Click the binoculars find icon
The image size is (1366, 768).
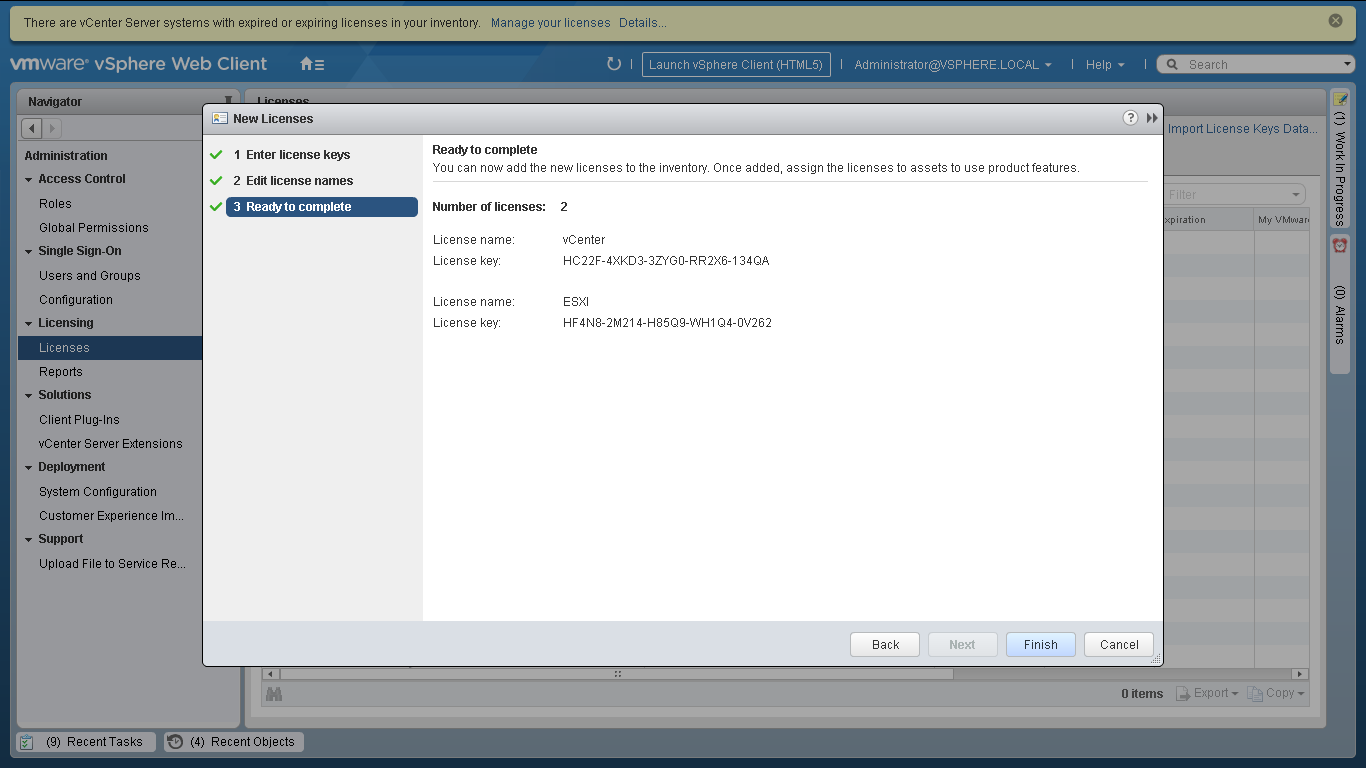[274, 693]
